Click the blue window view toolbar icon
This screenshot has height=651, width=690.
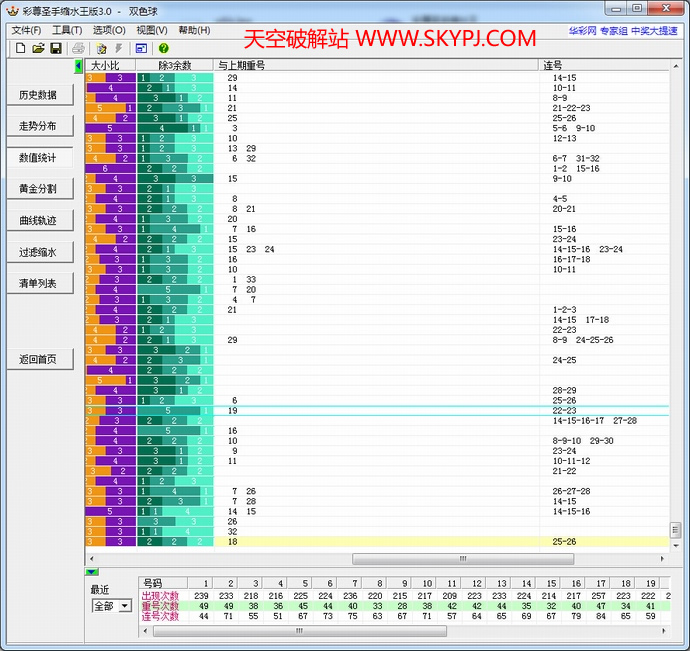[141, 48]
